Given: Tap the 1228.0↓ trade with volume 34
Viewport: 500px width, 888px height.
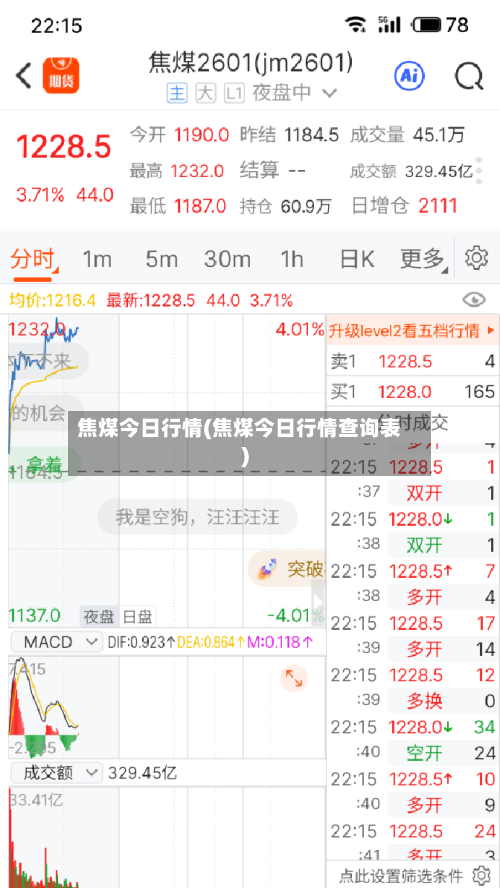Looking at the screenshot, I should coord(413,727).
